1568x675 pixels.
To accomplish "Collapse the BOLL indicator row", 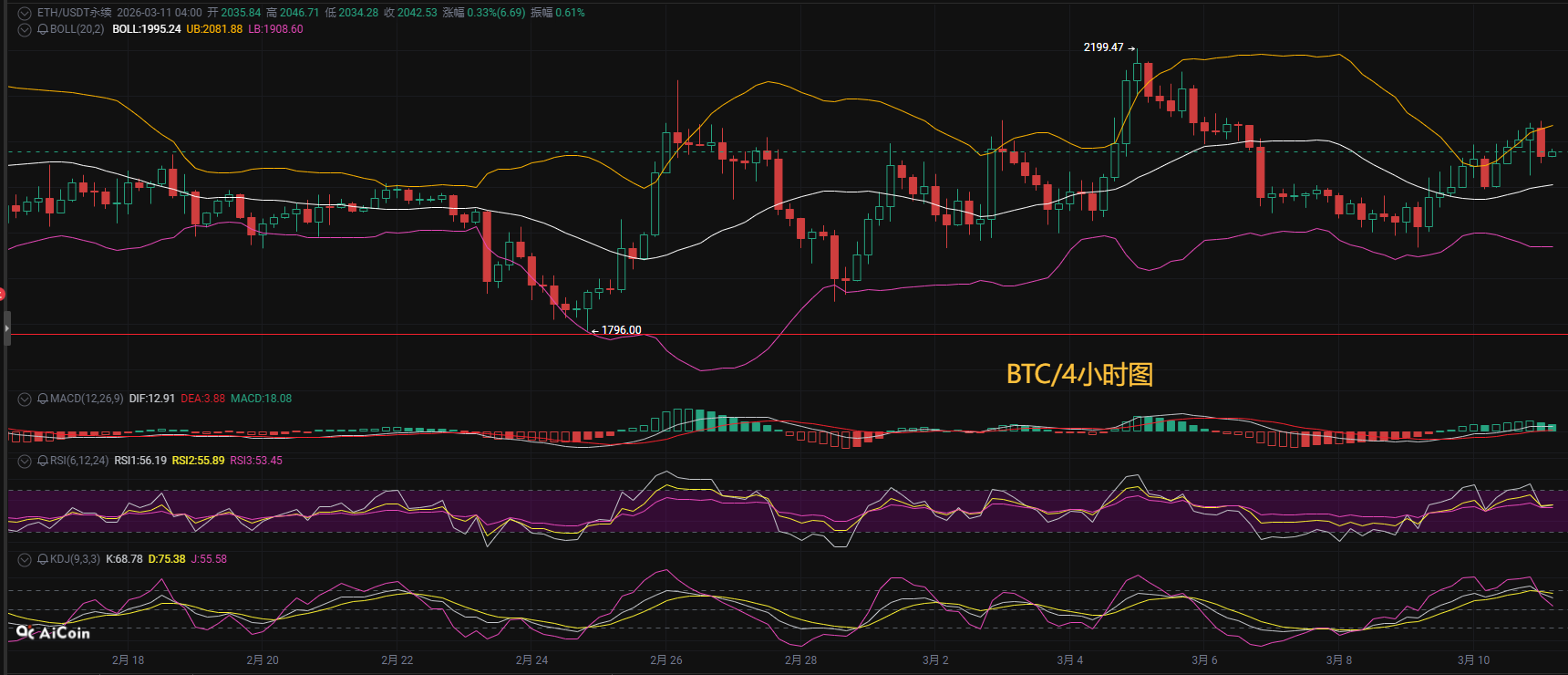I will click(x=25, y=29).
